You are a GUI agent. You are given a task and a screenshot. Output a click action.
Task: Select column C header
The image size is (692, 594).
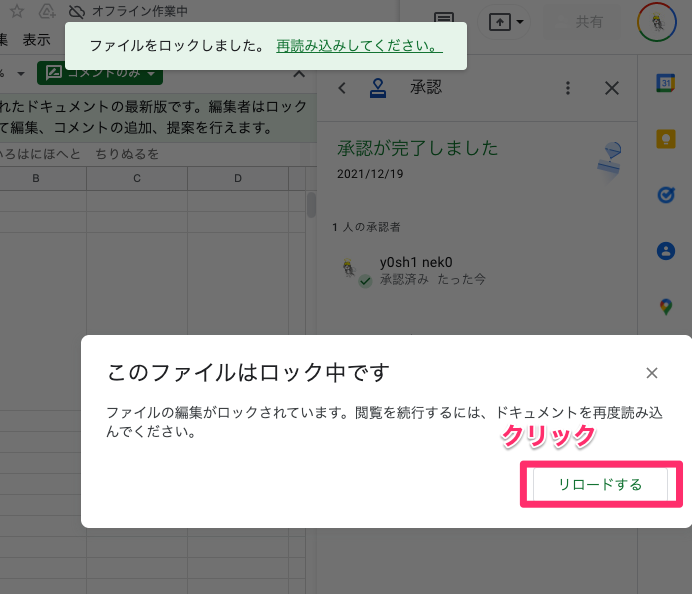click(x=137, y=179)
